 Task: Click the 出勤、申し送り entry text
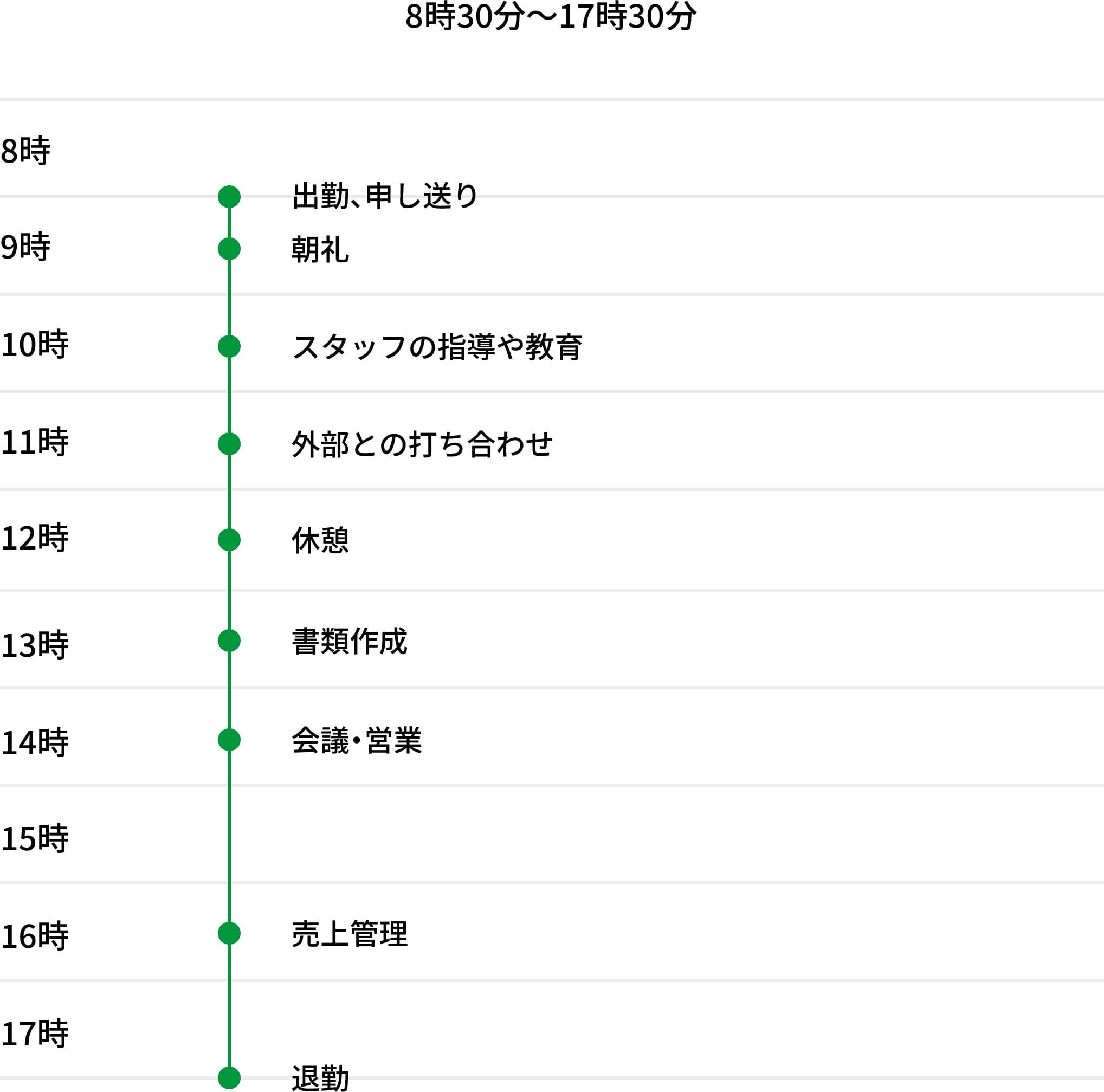click(385, 196)
